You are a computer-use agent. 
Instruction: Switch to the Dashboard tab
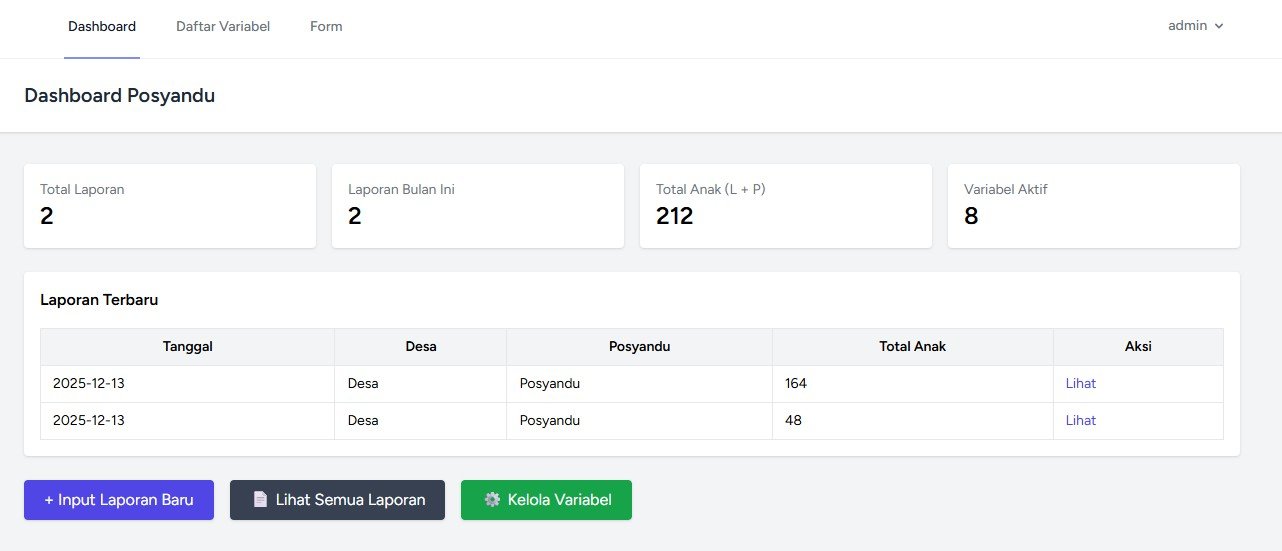102,27
